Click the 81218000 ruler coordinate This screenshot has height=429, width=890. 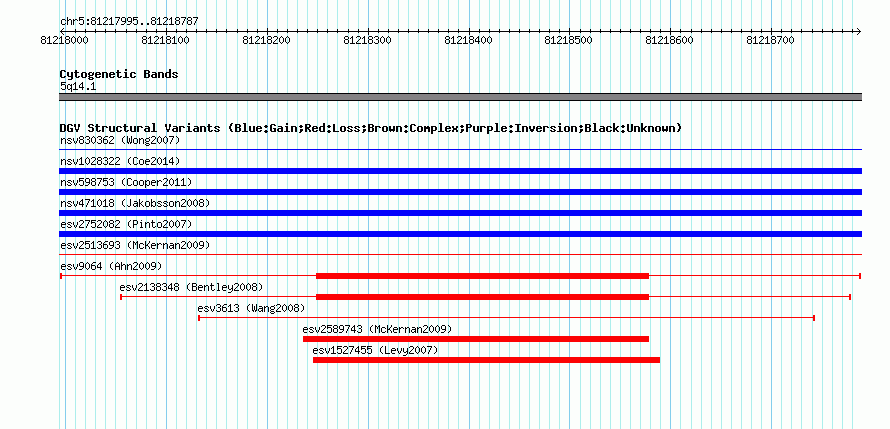[64, 40]
